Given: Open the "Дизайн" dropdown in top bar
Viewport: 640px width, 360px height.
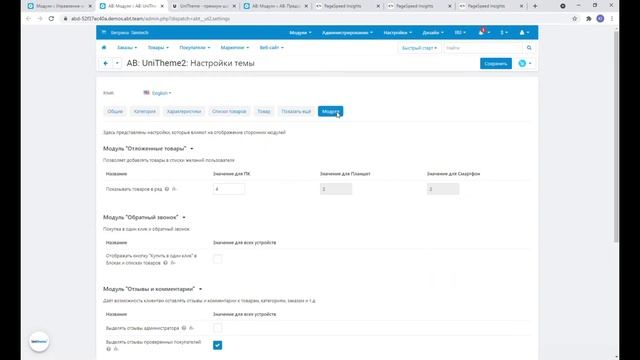Looking at the screenshot, I should click(x=433, y=32).
